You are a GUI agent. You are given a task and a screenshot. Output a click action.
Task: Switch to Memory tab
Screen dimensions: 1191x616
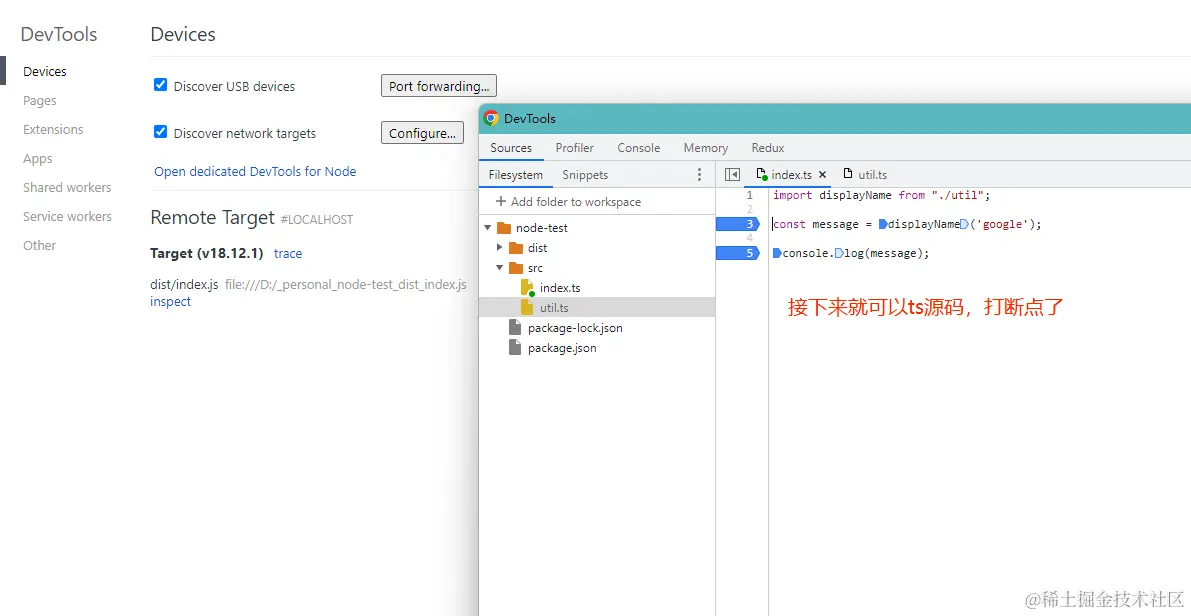[x=706, y=147]
